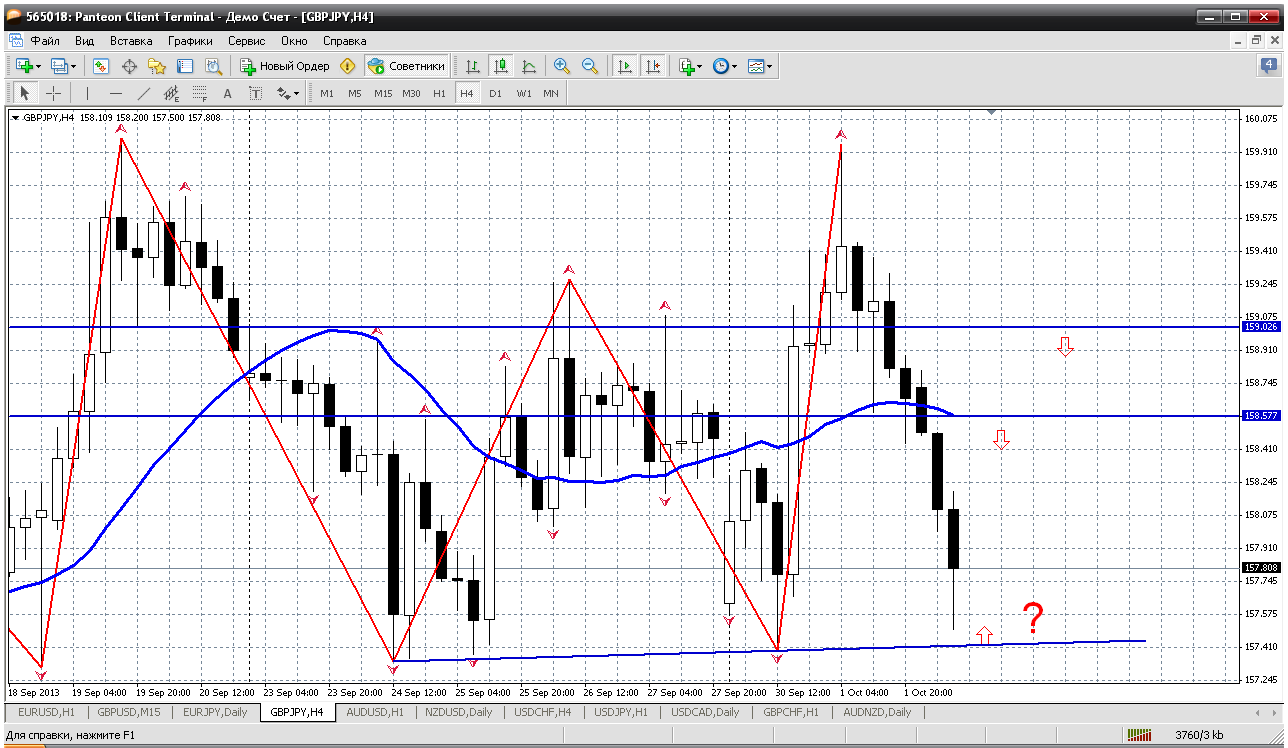The width and height of the screenshot is (1288, 748).
Task: Select the W1 weekly timeframe
Action: [x=523, y=93]
